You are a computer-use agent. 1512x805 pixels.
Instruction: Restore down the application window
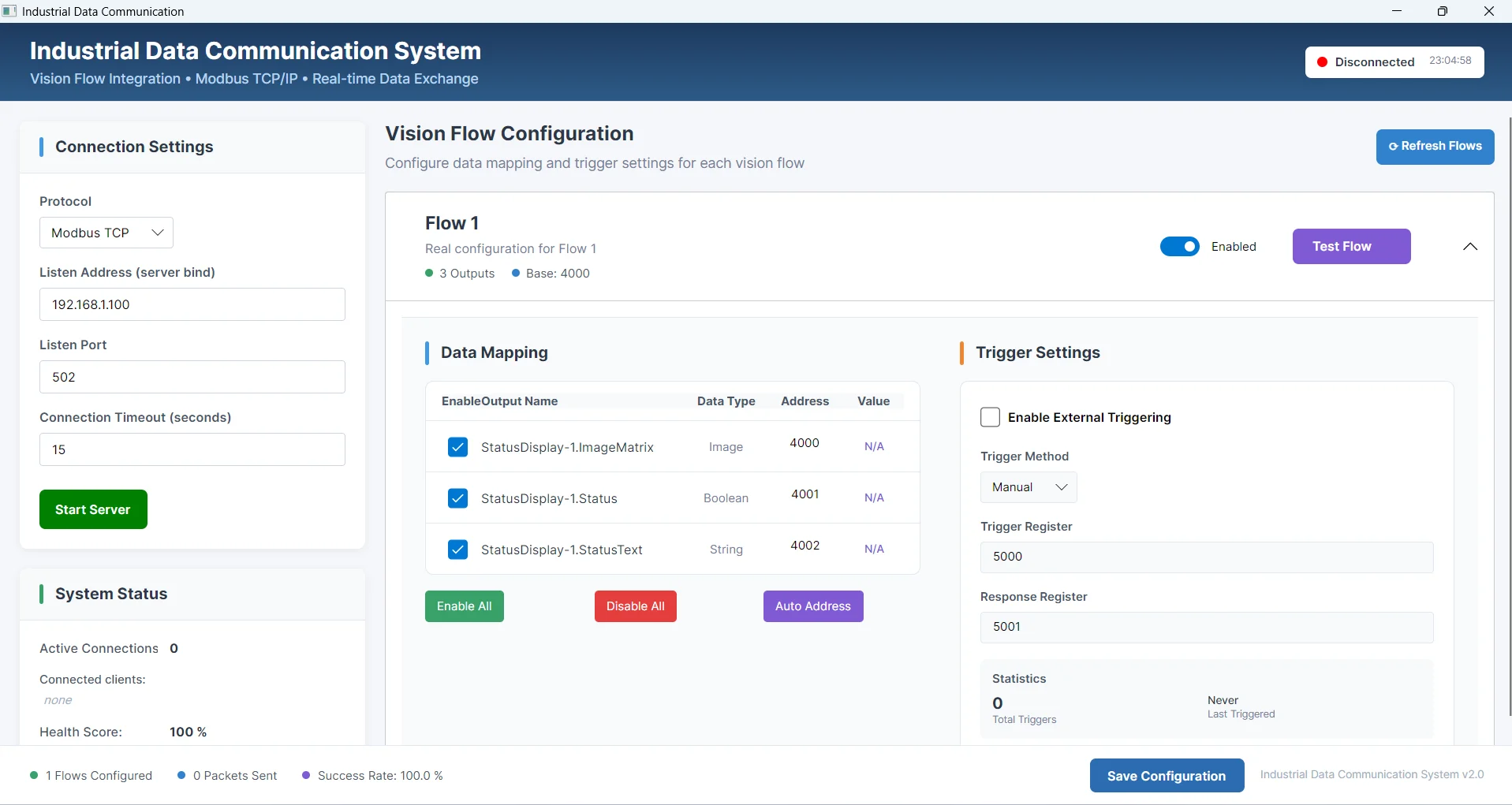pyautogui.click(x=1443, y=11)
